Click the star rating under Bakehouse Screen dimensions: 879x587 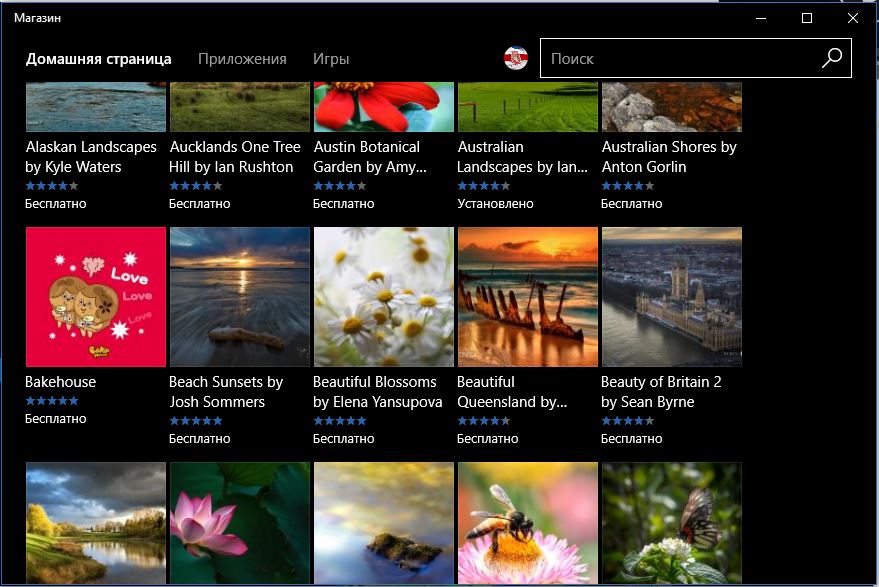[x=52, y=401]
